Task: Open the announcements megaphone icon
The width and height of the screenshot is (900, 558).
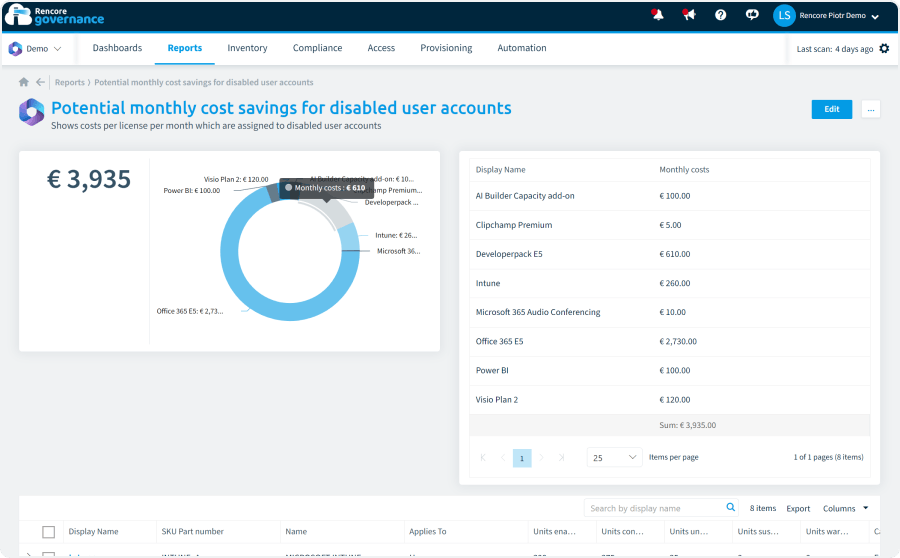Action: click(689, 15)
